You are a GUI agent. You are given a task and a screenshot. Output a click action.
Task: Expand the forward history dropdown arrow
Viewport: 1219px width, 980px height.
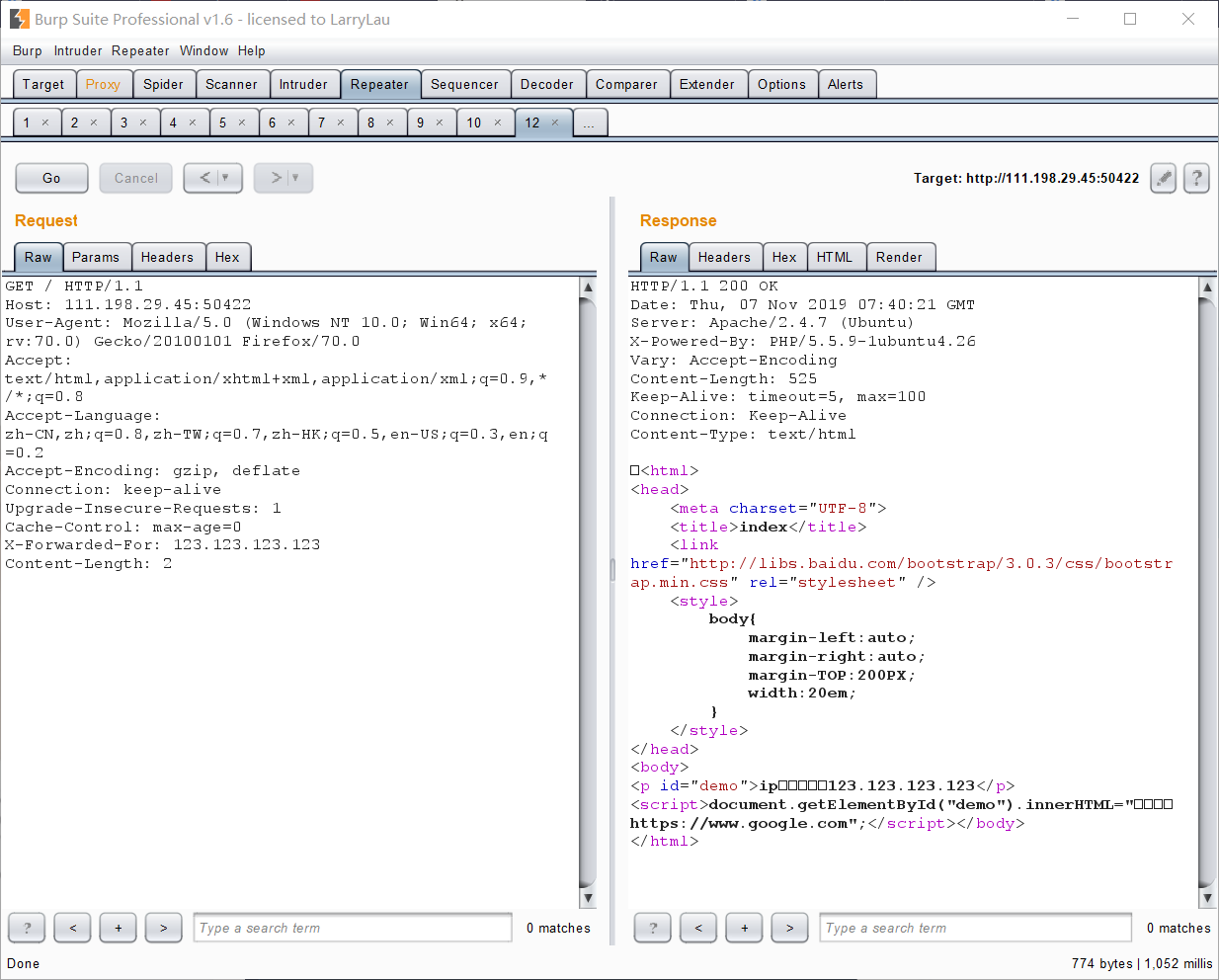295,178
